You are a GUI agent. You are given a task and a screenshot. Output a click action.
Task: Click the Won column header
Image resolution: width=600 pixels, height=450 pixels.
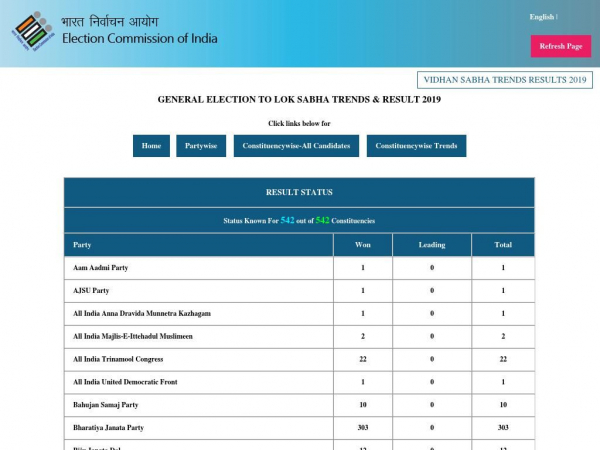coord(363,245)
